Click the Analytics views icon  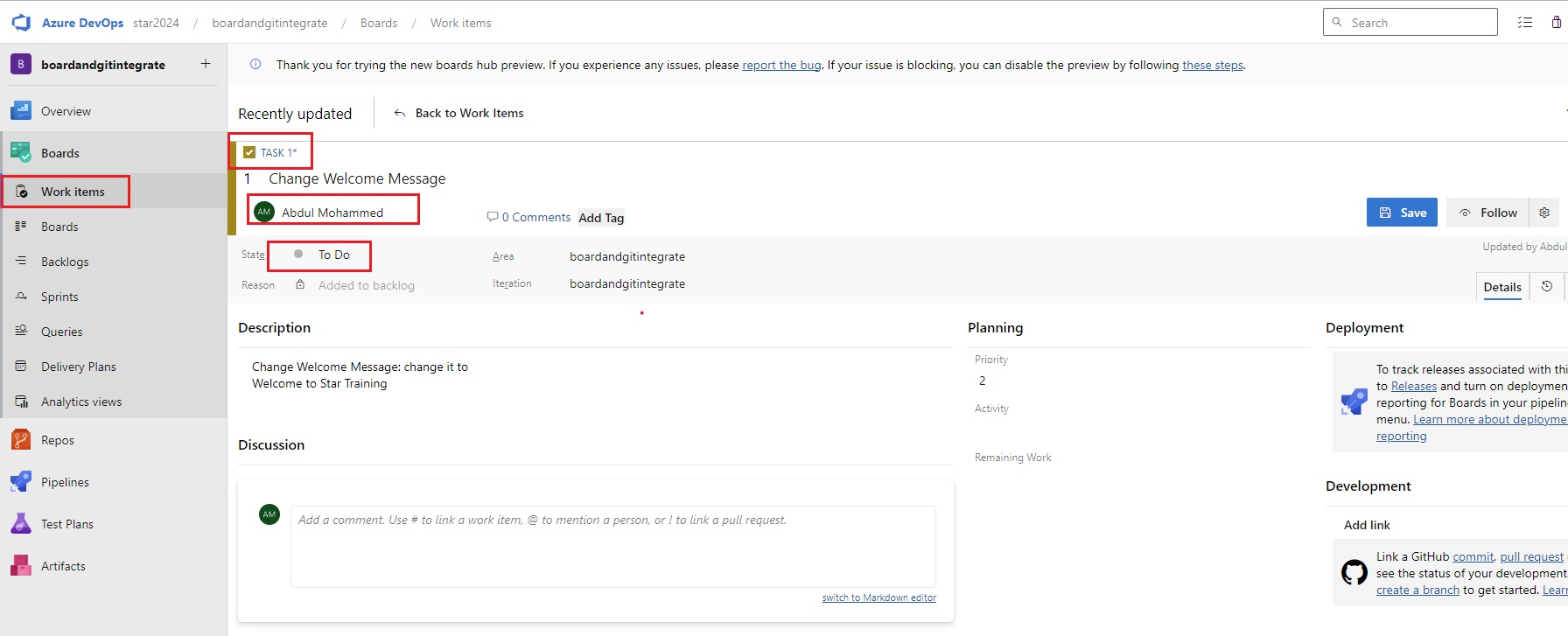click(21, 402)
